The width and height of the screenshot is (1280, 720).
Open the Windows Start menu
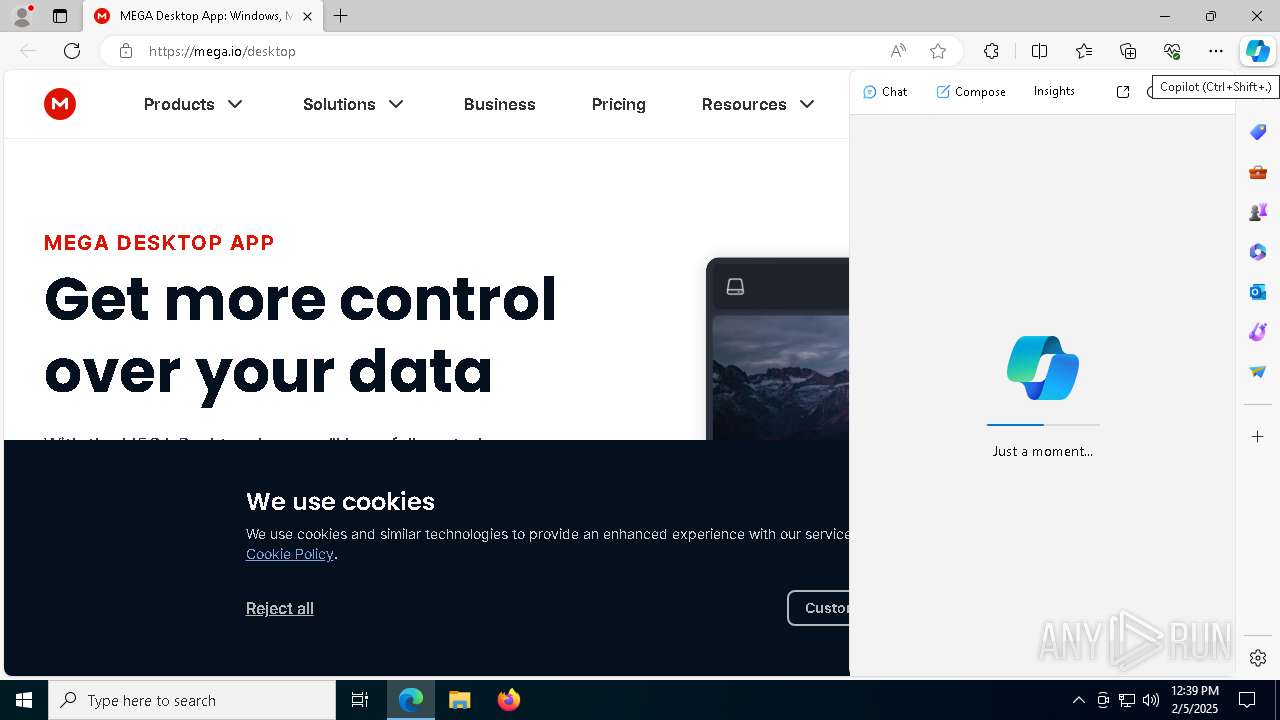click(24, 700)
